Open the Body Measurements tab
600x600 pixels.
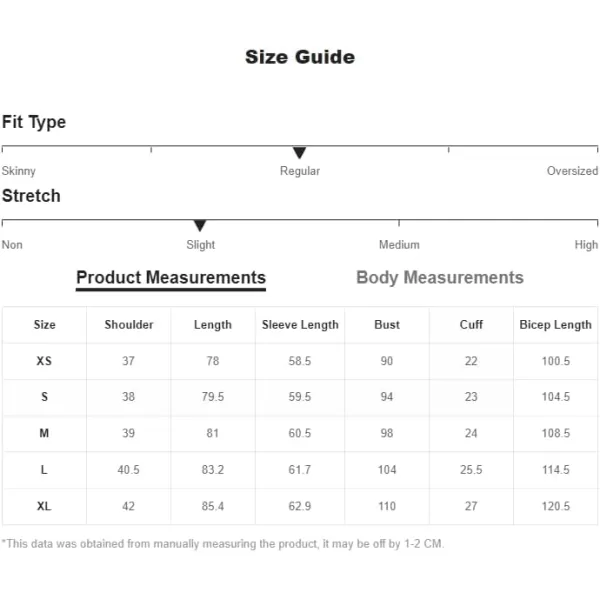pos(440,278)
